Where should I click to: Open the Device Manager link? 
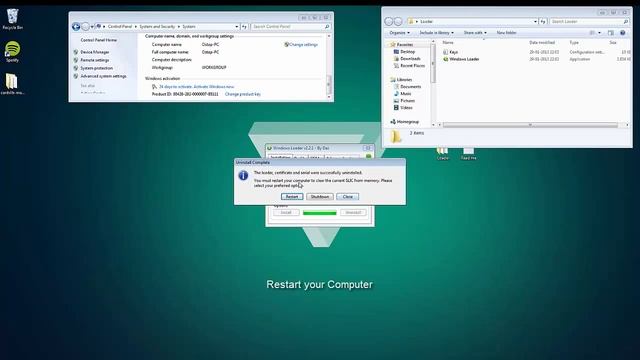95,52
